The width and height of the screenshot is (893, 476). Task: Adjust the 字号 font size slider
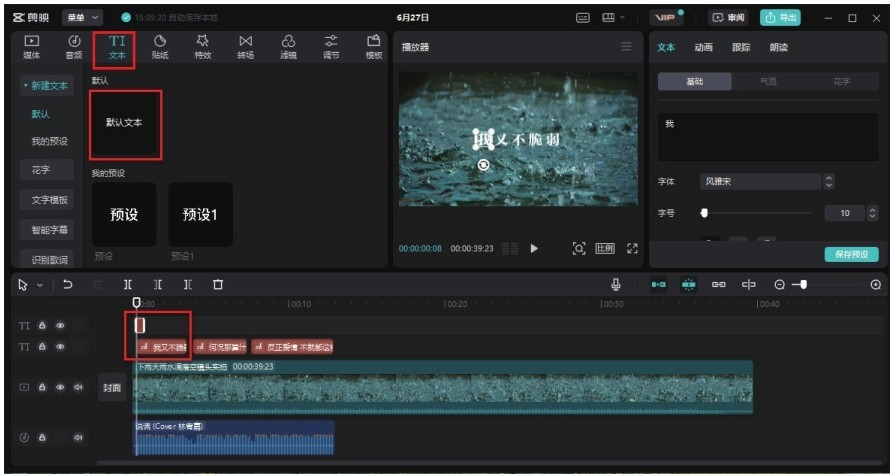[x=755, y=214]
